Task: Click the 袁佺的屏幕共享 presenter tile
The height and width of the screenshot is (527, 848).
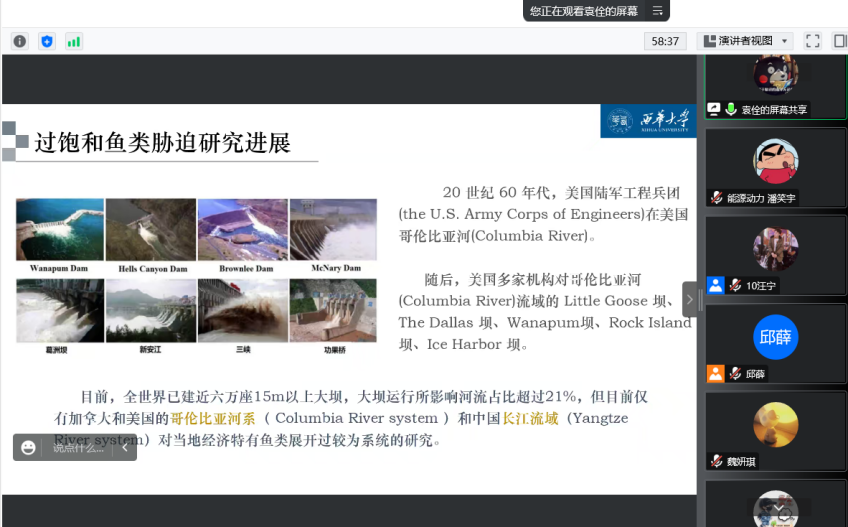Action: pos(775,85)
